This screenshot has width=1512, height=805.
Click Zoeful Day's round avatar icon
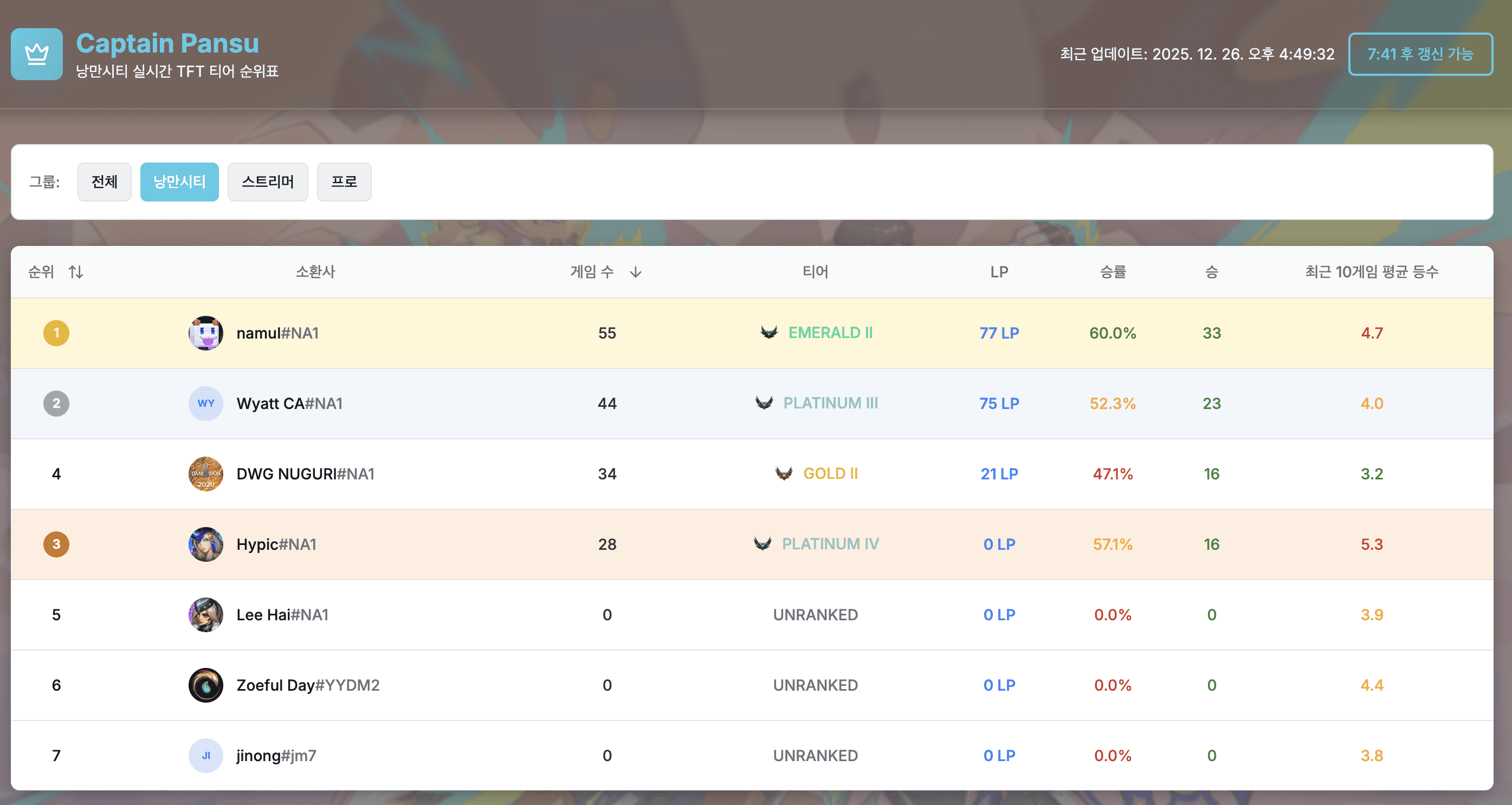point(205,685)
